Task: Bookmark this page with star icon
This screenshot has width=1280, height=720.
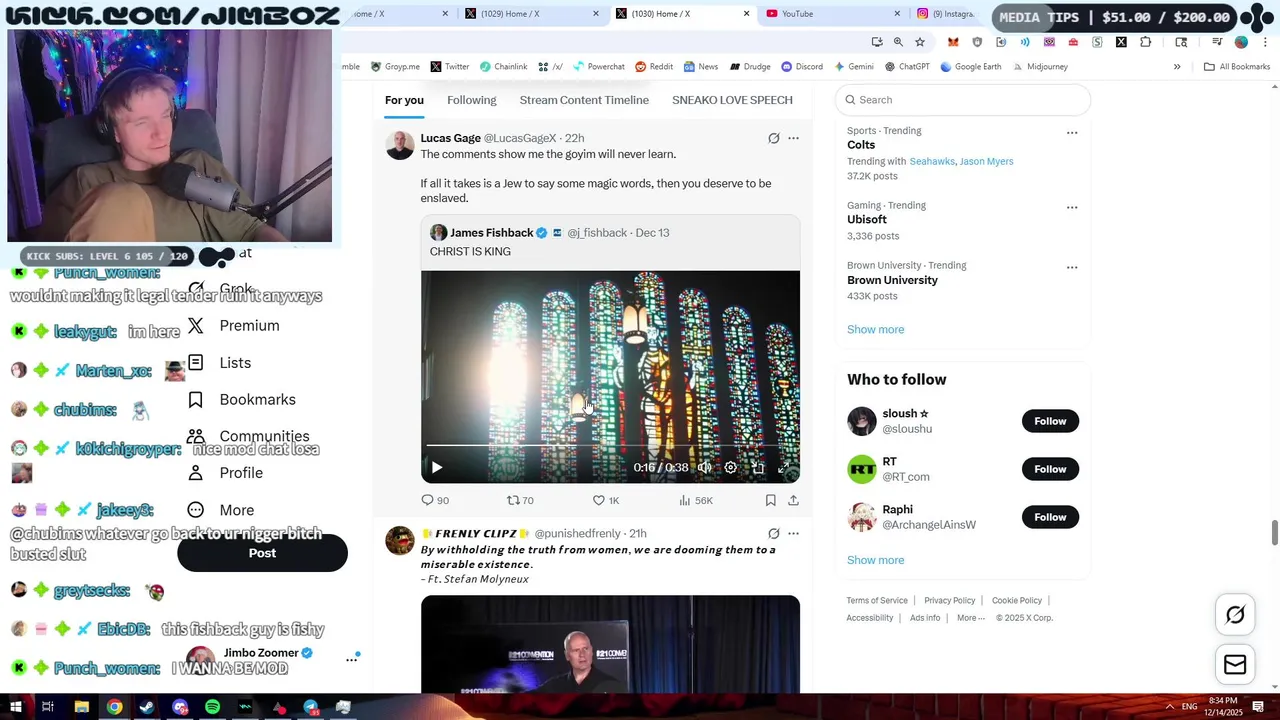Action: [x=920, y=42]
